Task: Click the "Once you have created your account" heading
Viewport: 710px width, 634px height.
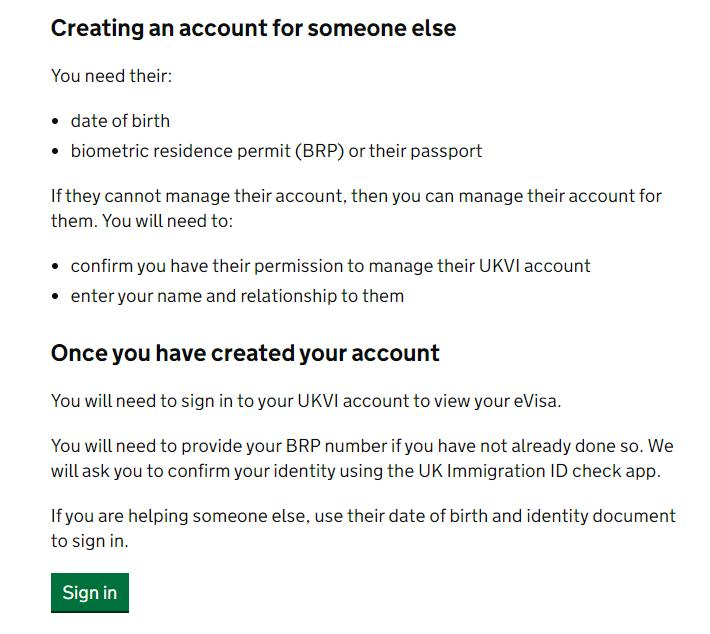Action: tap(245, 353)
